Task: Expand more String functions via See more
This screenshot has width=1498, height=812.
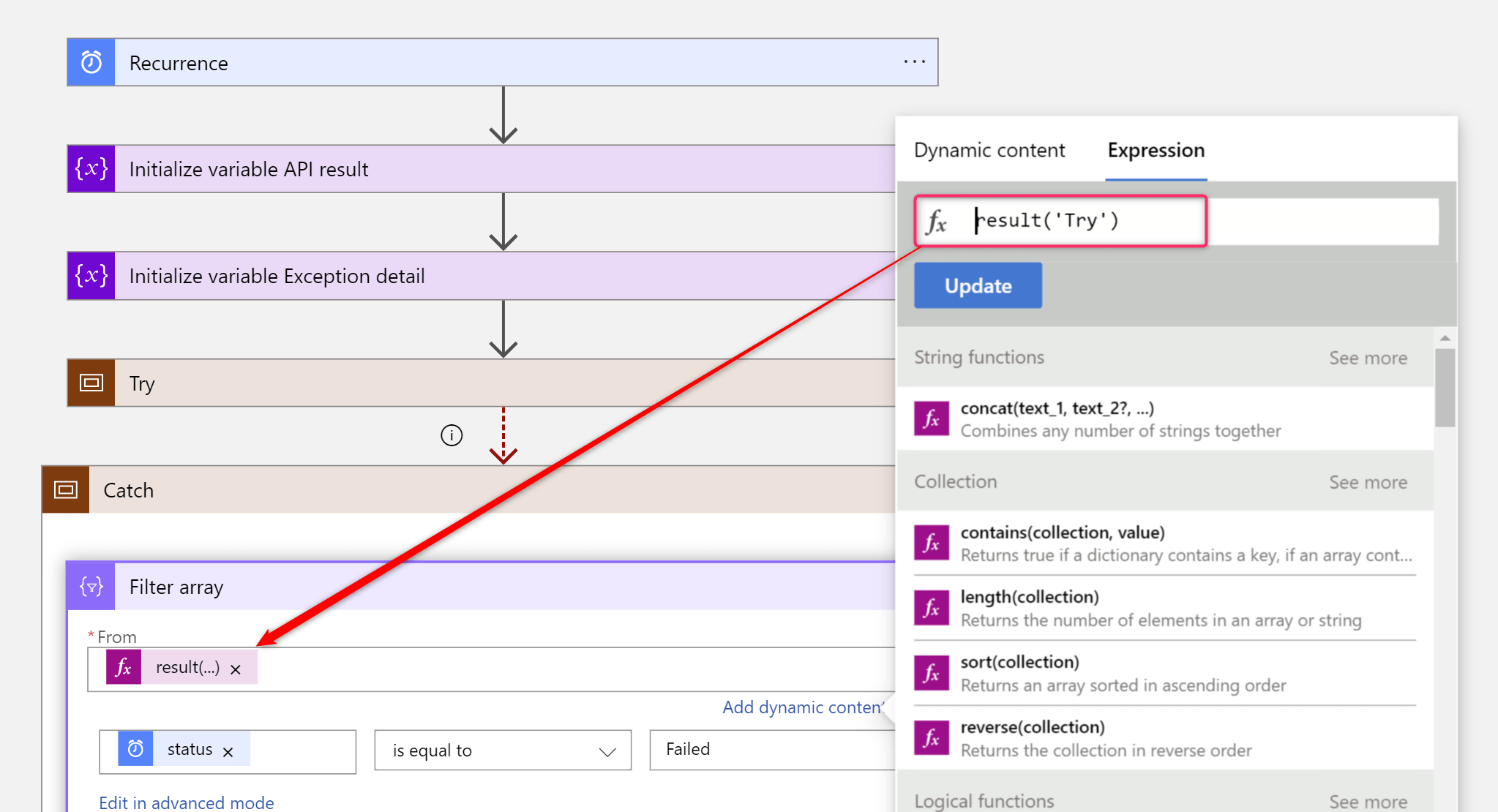Action: (x=1368, y=358)
